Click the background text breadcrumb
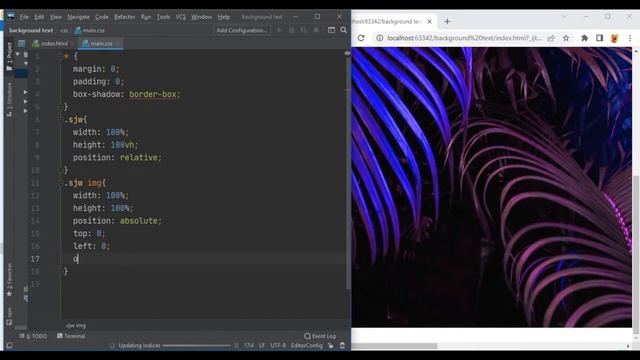 [31, 30]
